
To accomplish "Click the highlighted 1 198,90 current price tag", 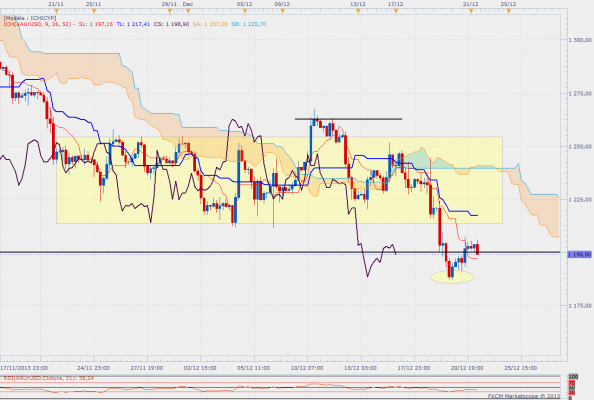I will click(x=579, y=255).
